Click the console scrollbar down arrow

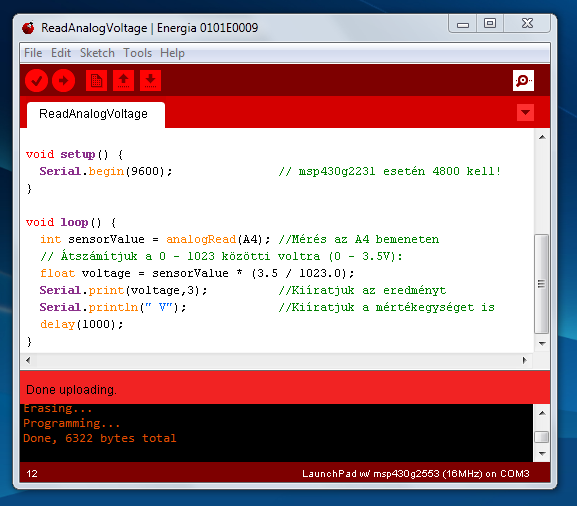click(542, 453)
